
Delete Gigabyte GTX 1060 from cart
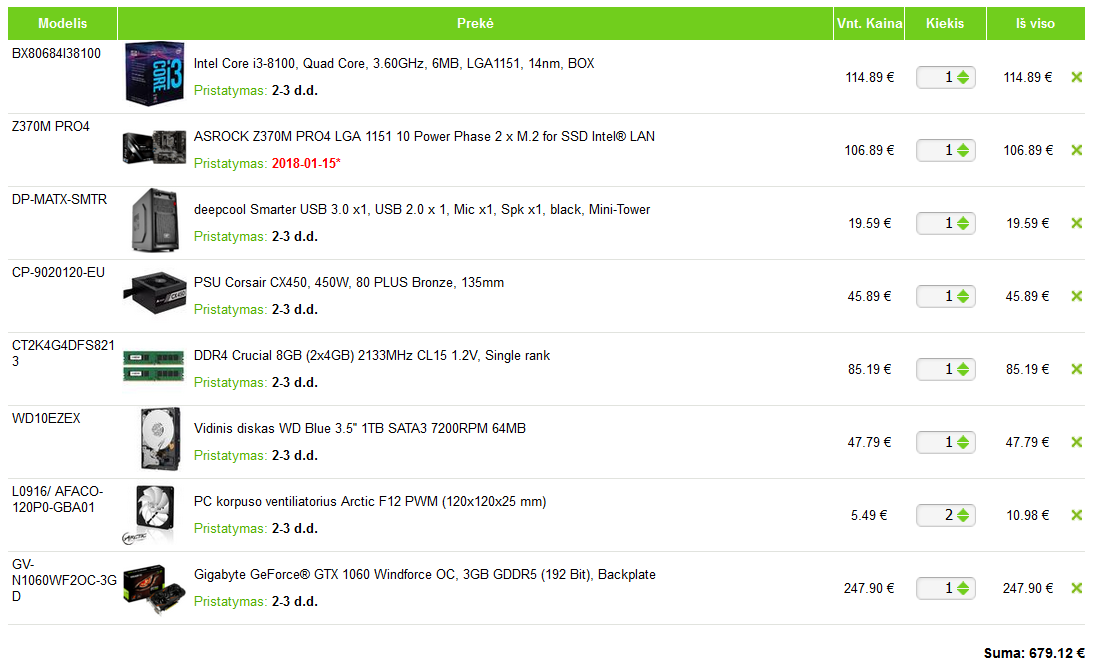pyautogui.click(x=1076, y=588)
